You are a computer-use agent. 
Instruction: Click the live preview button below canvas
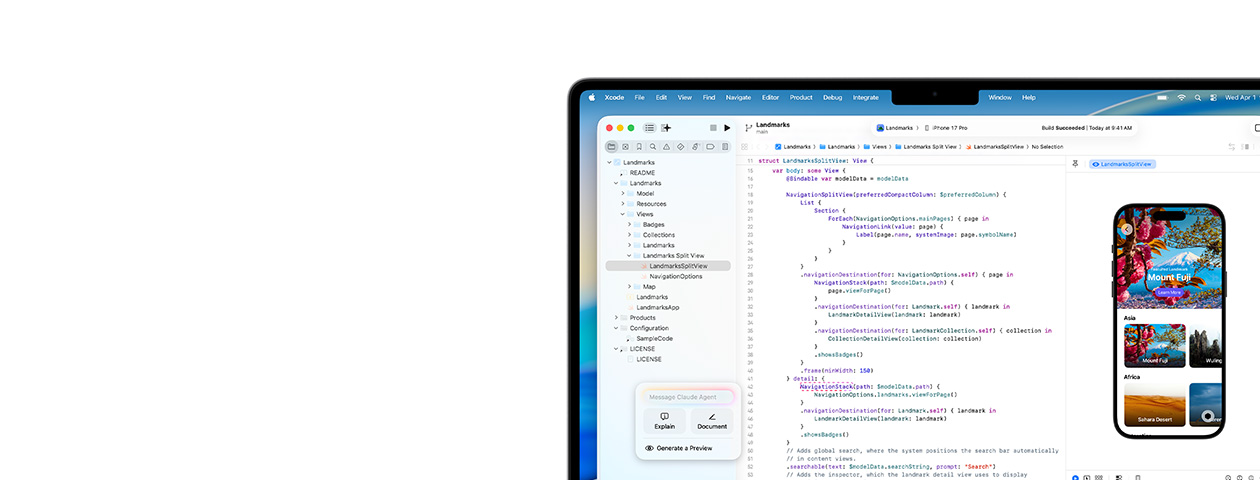[x=1075, y=477]
